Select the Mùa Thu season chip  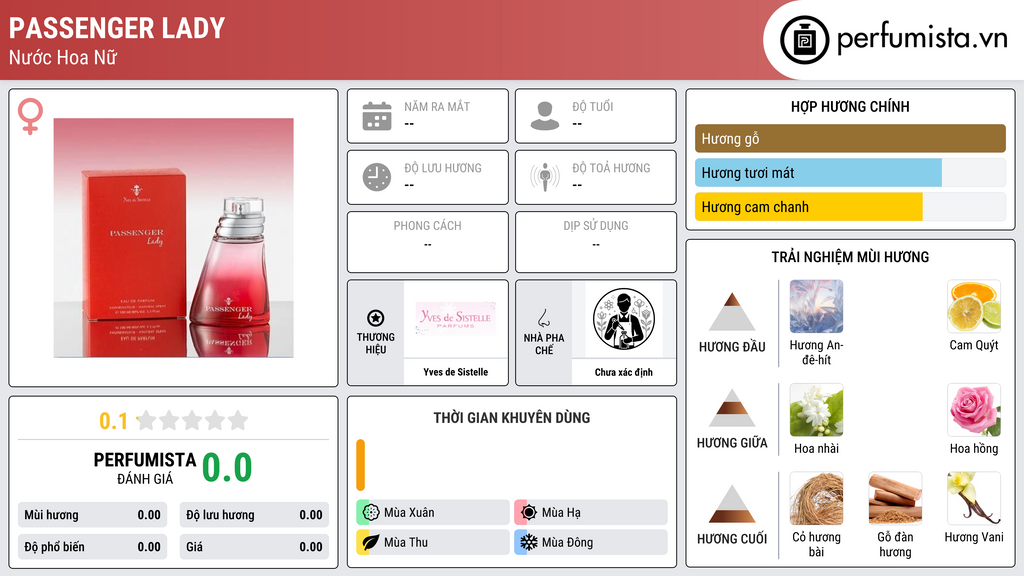(433, 542)
